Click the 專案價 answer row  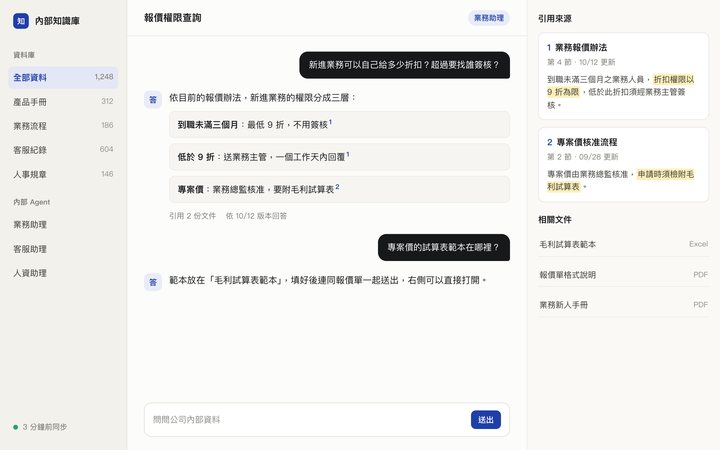[x=339, y=189]
